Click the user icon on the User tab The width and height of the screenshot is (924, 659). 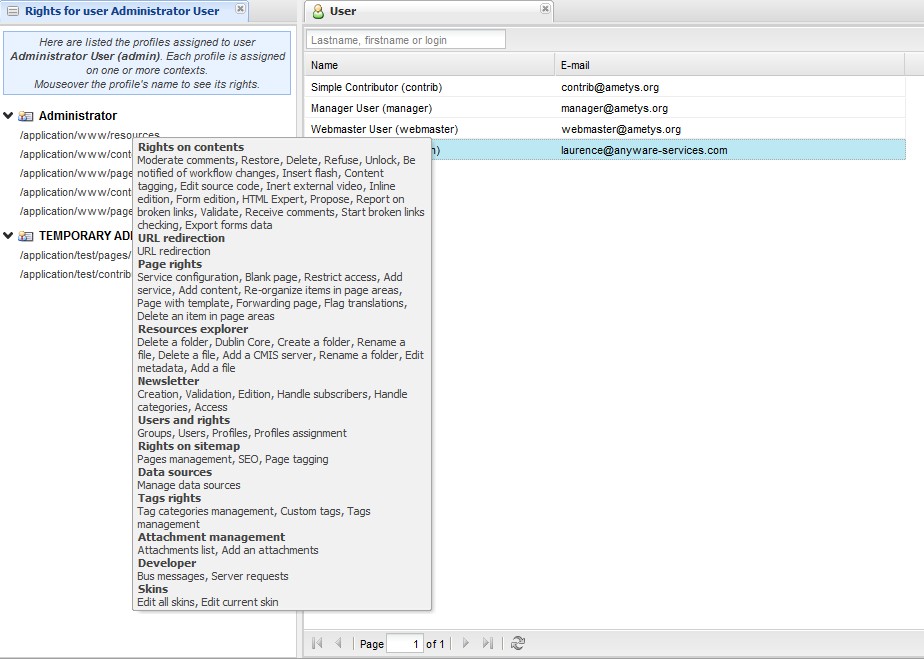tap(318, 11)
